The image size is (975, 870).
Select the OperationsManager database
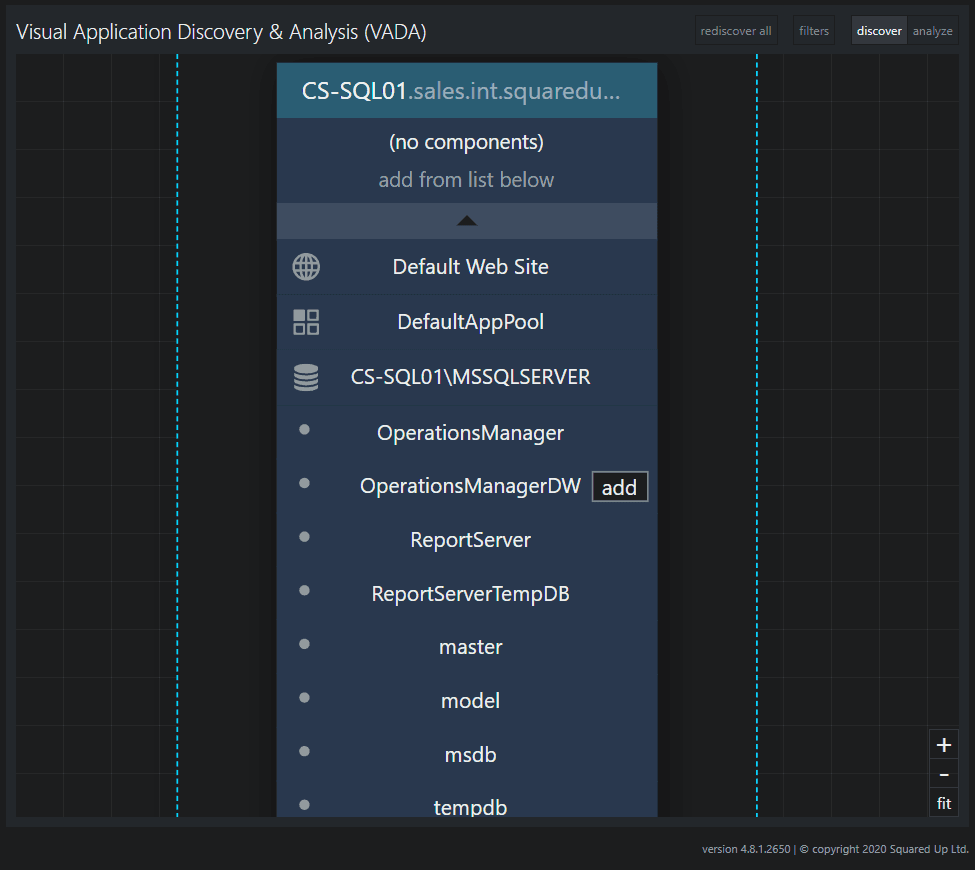(x=467, y=433)
